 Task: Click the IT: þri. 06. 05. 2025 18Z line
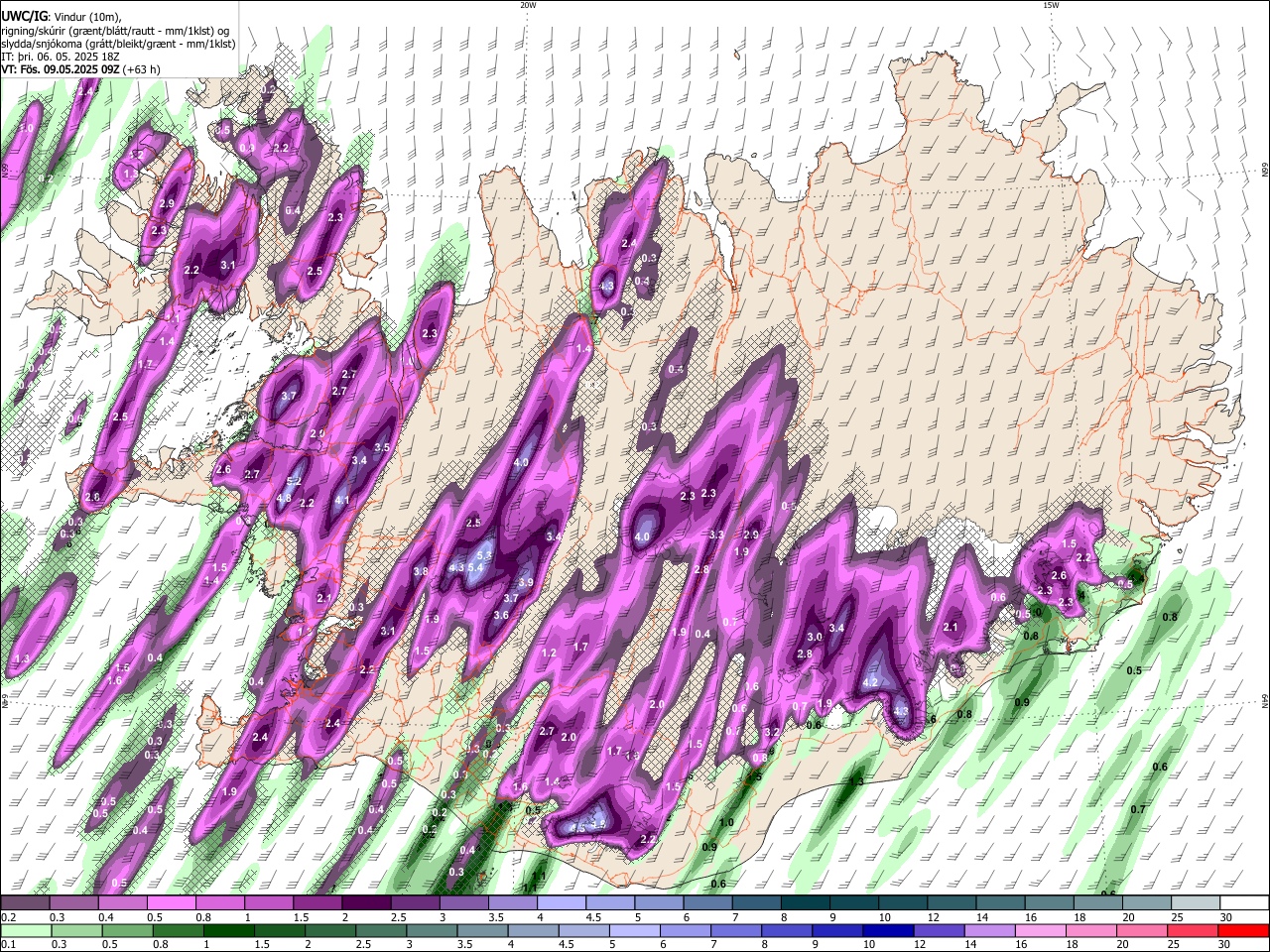(x=62, y=57)
